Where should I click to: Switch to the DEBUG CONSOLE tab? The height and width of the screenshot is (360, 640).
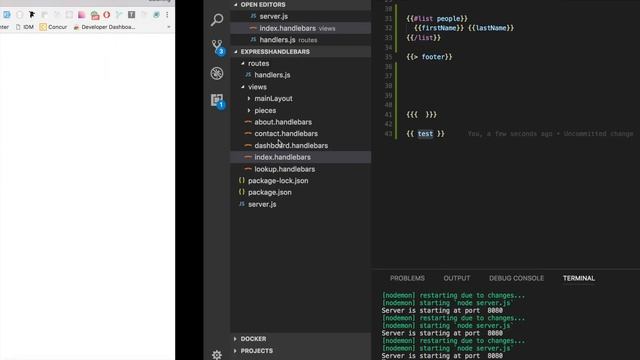point(516,278)
